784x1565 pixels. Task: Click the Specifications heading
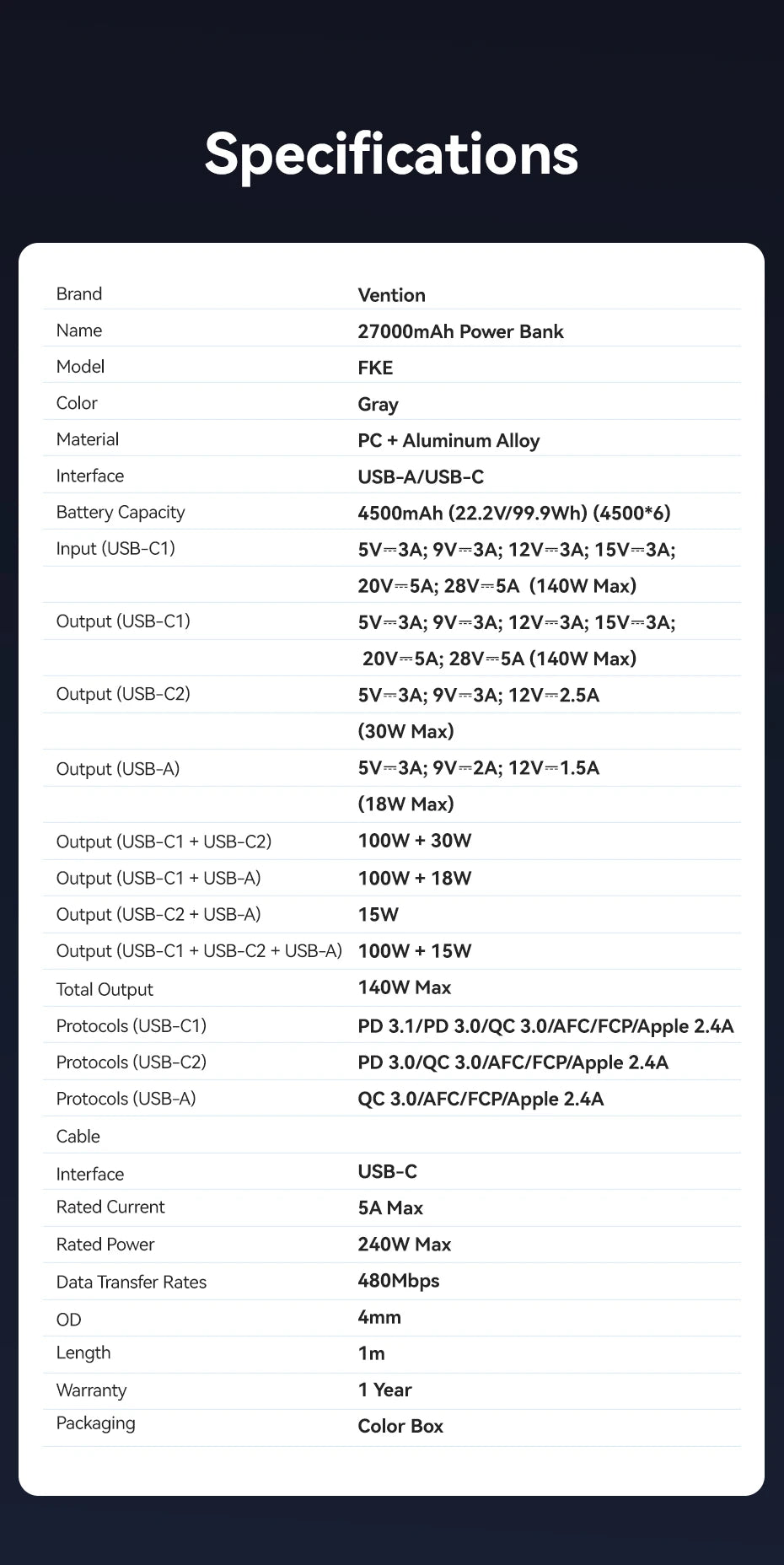click(x=391, y=154)
